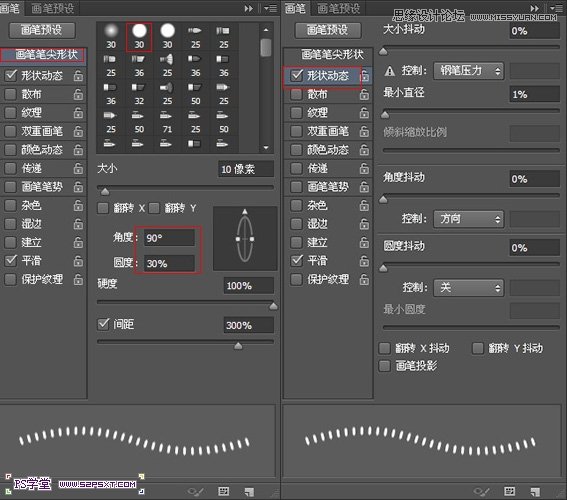Image resolution: width=567 pixels, height=500 pixels.
Task: Click left panel collapse double-arrow icon
Action: tap(248, 8)
